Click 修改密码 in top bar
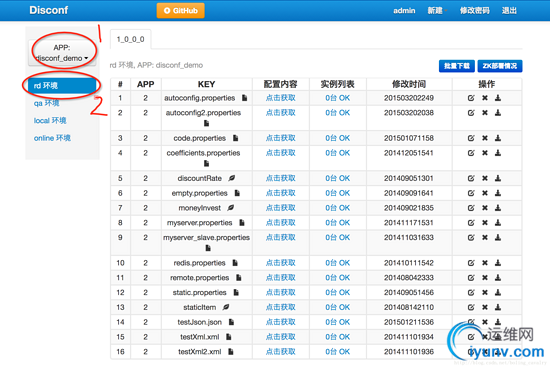 click(x=475, y=11)
